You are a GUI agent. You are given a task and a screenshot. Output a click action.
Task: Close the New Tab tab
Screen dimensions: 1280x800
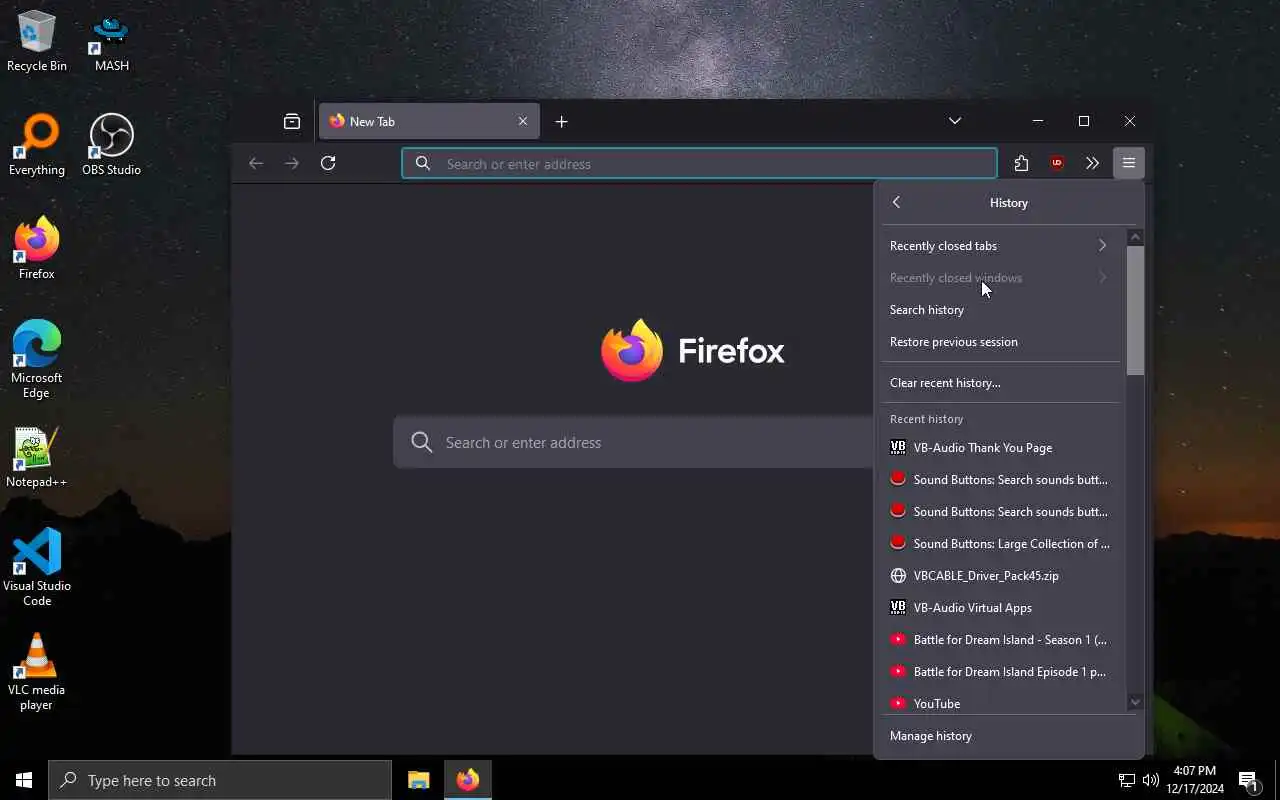coord(523,121)
